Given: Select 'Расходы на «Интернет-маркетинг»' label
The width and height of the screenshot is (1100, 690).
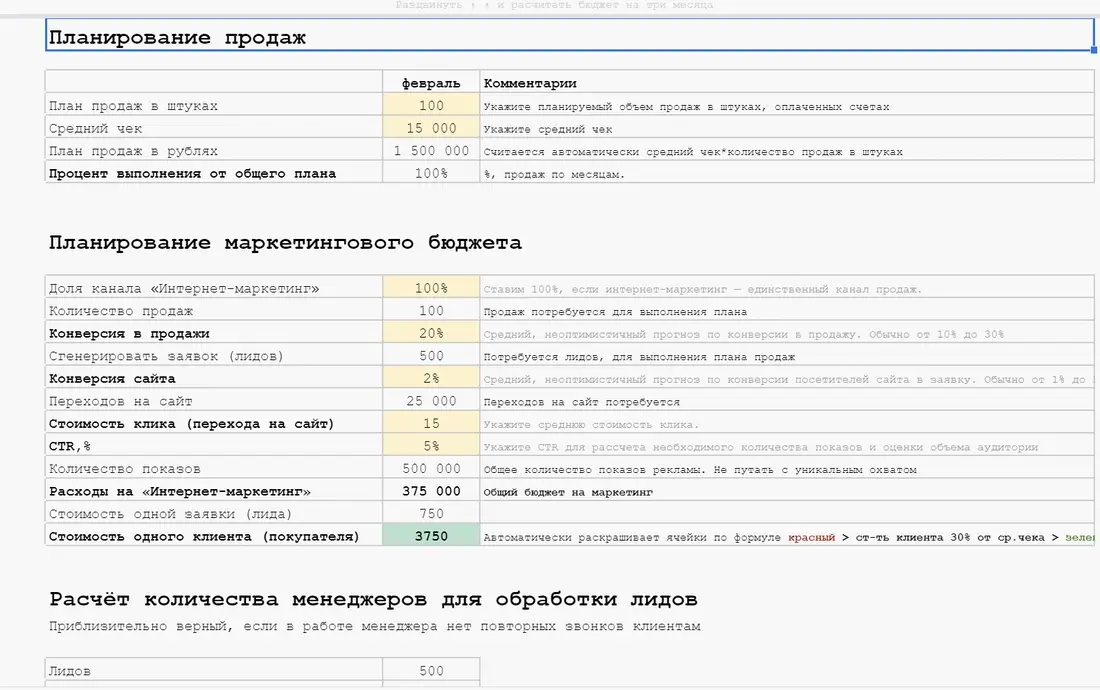Looking at the screenshot, I should click(x=180, y=492).
